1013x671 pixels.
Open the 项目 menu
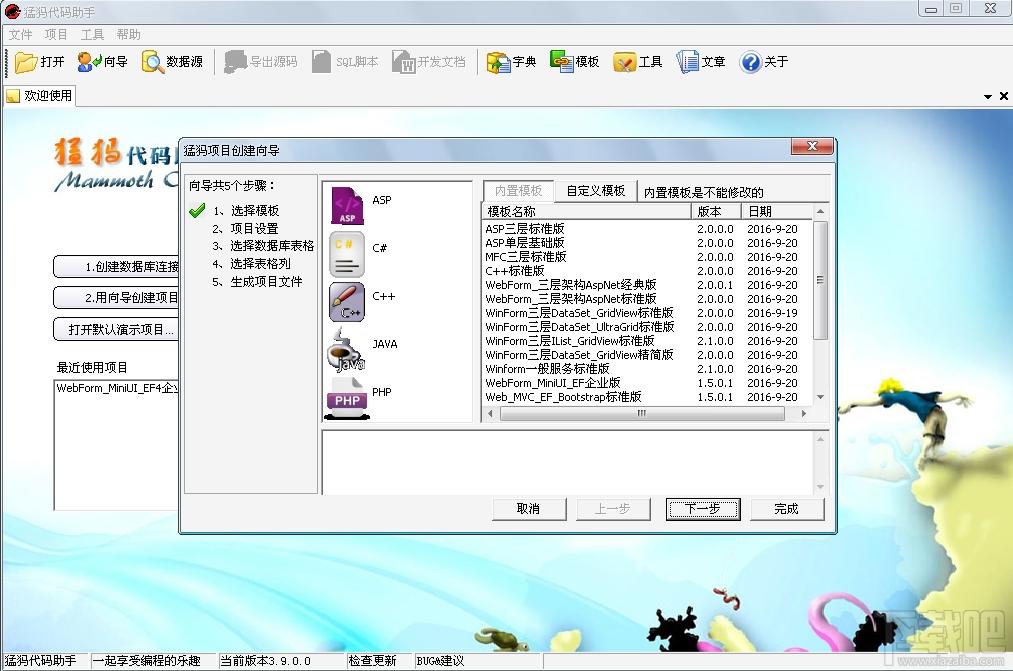click(56, 35)
